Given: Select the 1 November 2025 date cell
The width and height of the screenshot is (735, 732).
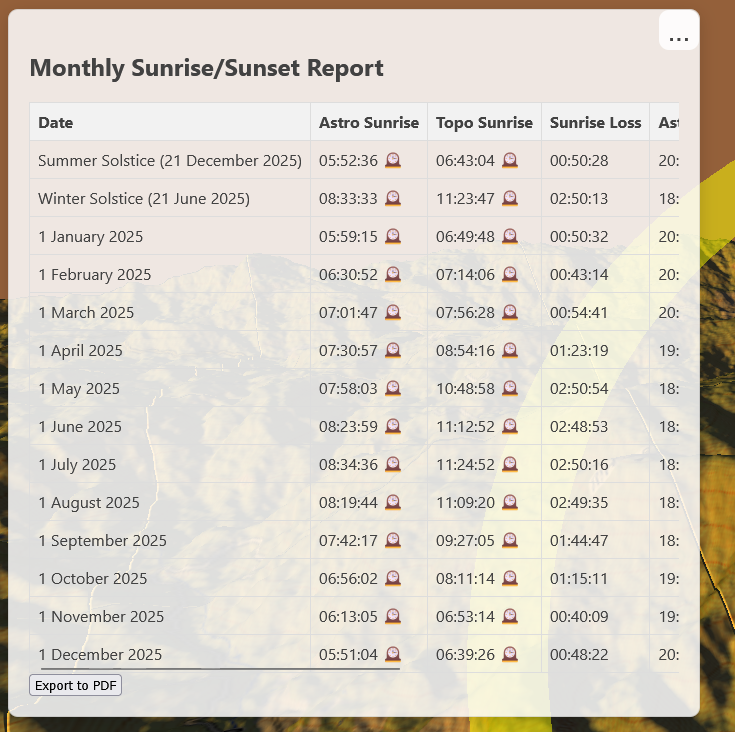Looking at the screenshot, I should (170, 616).
